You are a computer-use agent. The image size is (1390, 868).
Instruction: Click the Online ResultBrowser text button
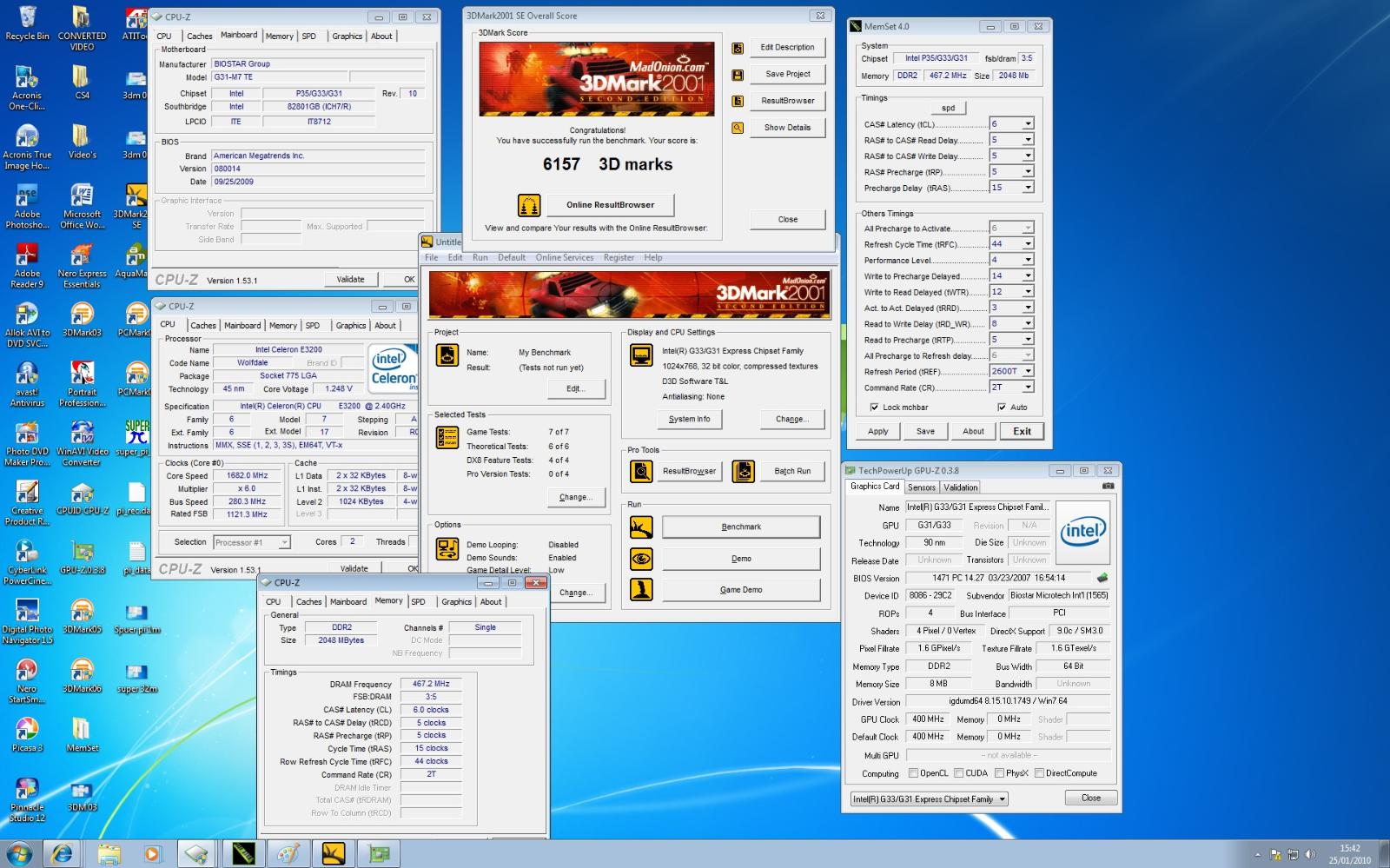coord(611,205)
